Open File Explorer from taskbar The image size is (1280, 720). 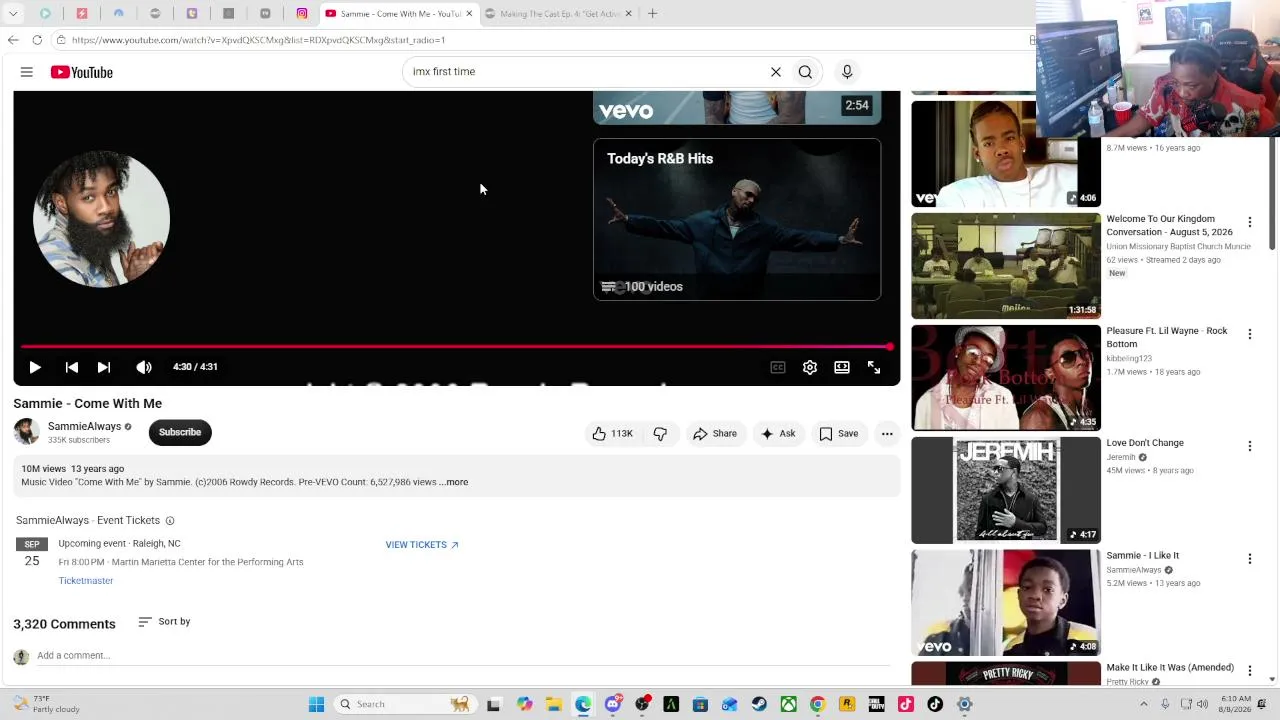pyautogui.click(x=554, y=704)
